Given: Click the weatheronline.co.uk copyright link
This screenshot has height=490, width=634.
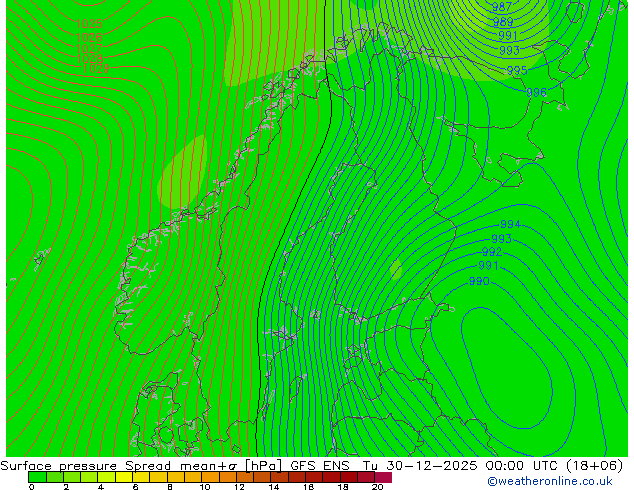Looking at the screenshot, I should pyautogui.click(x=549, y=481).
